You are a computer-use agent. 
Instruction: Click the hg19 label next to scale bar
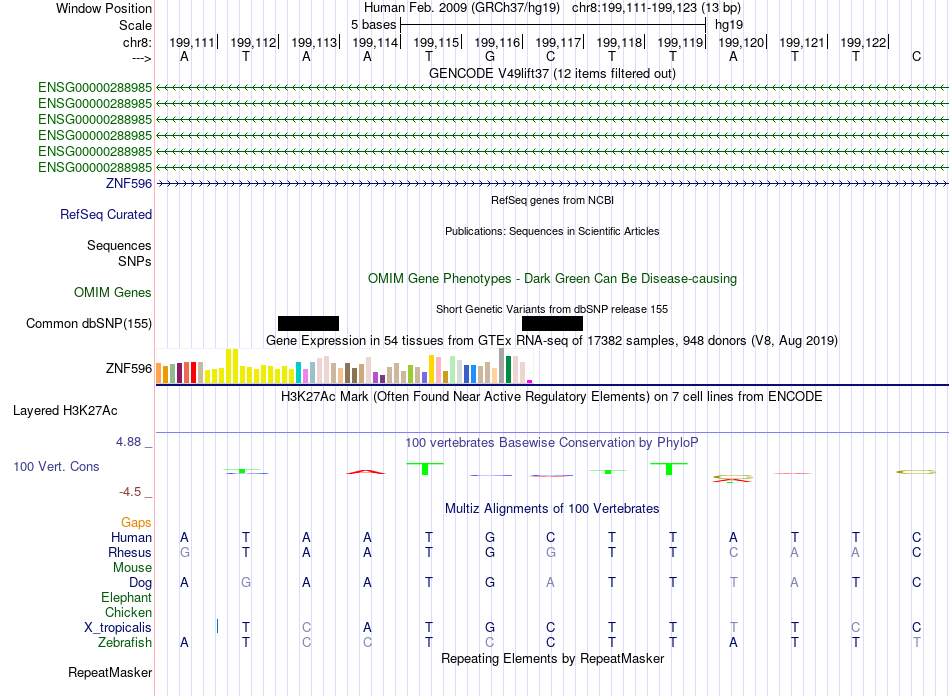pos(729,25)
